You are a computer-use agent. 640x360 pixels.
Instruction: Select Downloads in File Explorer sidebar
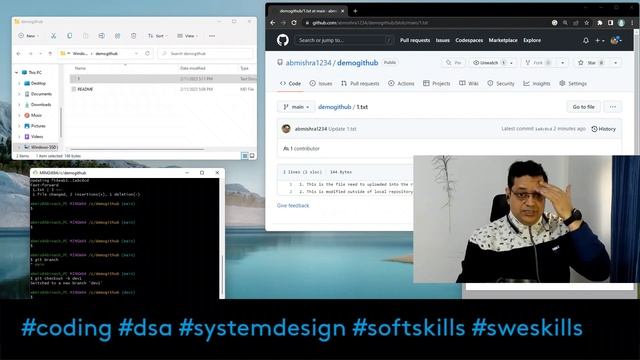tap(41, 104)
